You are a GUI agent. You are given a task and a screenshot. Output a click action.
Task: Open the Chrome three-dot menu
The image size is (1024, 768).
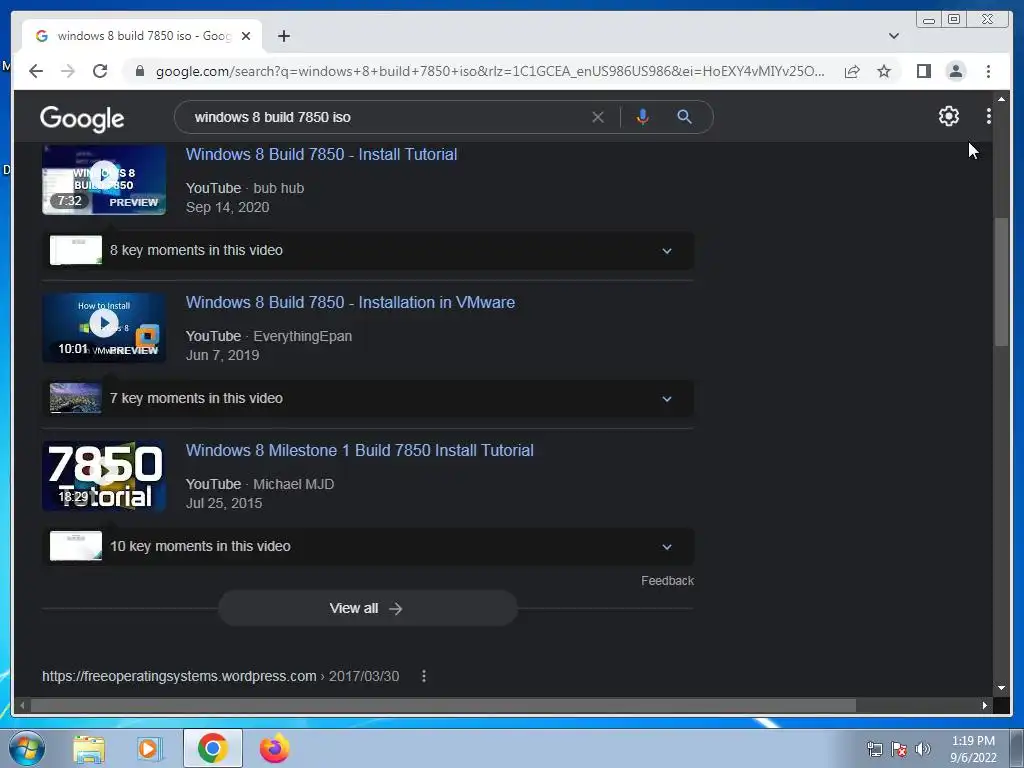pyautogui.click(x=988, y=71)
